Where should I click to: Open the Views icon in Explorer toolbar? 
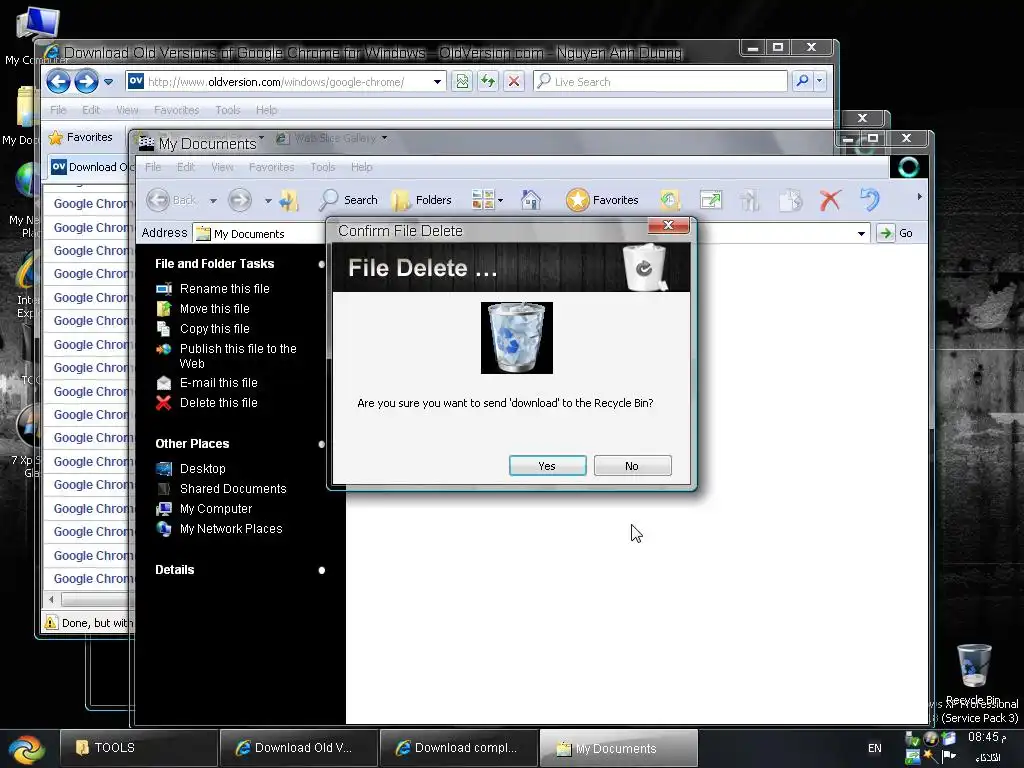click(483, 200)
